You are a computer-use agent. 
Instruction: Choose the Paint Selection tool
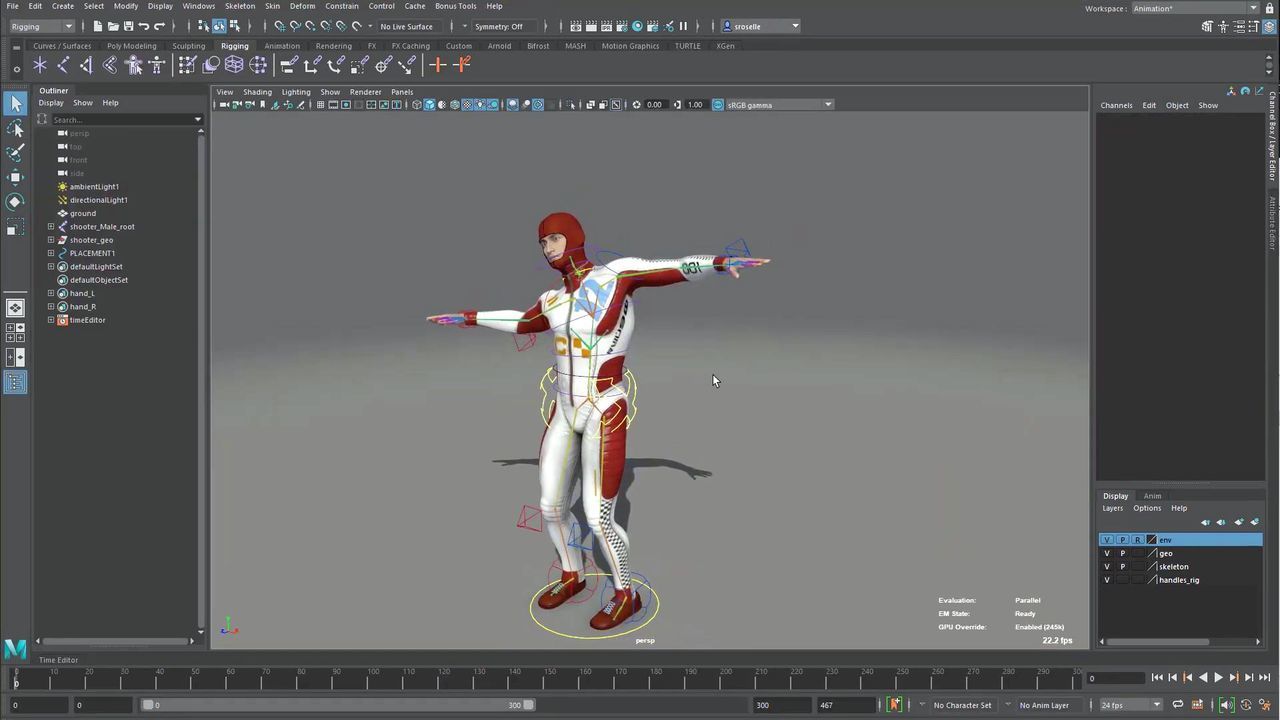pos(15,153)
